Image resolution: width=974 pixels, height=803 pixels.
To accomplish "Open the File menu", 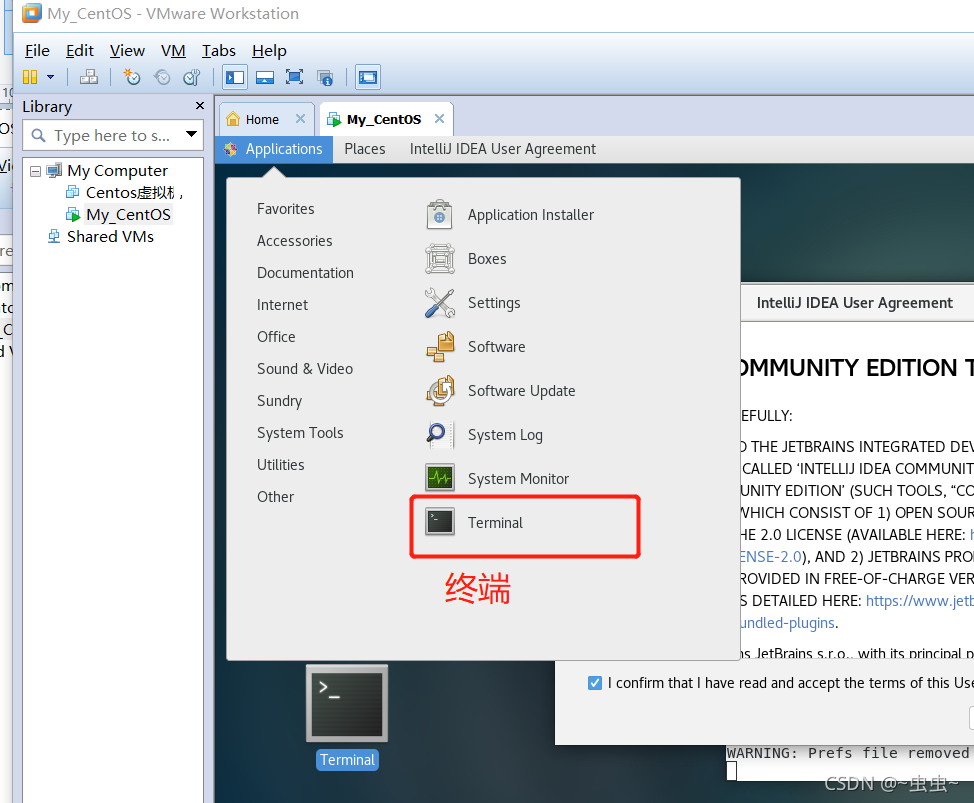I will 37,50.
